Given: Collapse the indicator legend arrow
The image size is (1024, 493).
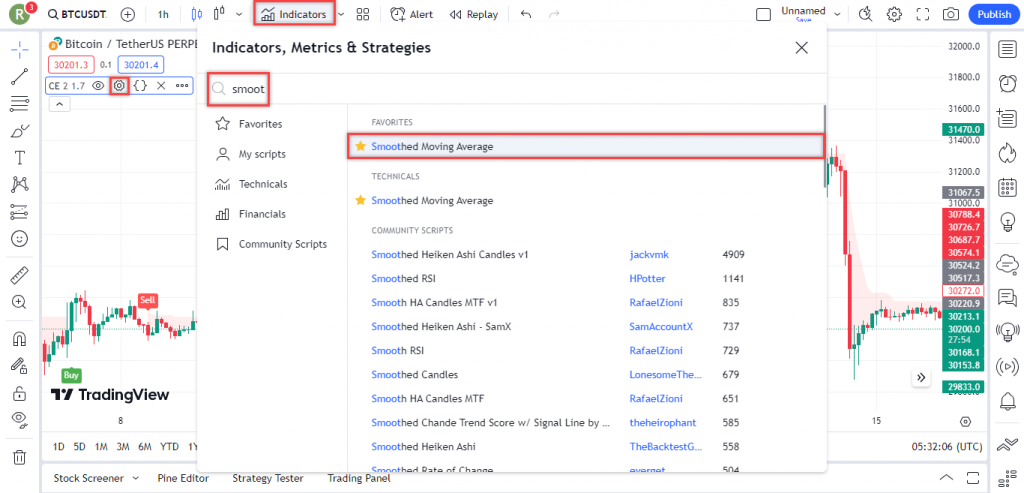Looking at the screenshot, I should tap(59, 104).
